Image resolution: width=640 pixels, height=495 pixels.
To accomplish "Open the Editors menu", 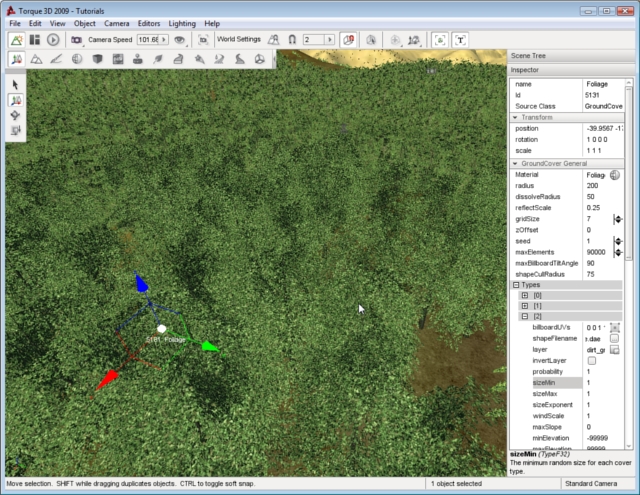I will point(148,22).
